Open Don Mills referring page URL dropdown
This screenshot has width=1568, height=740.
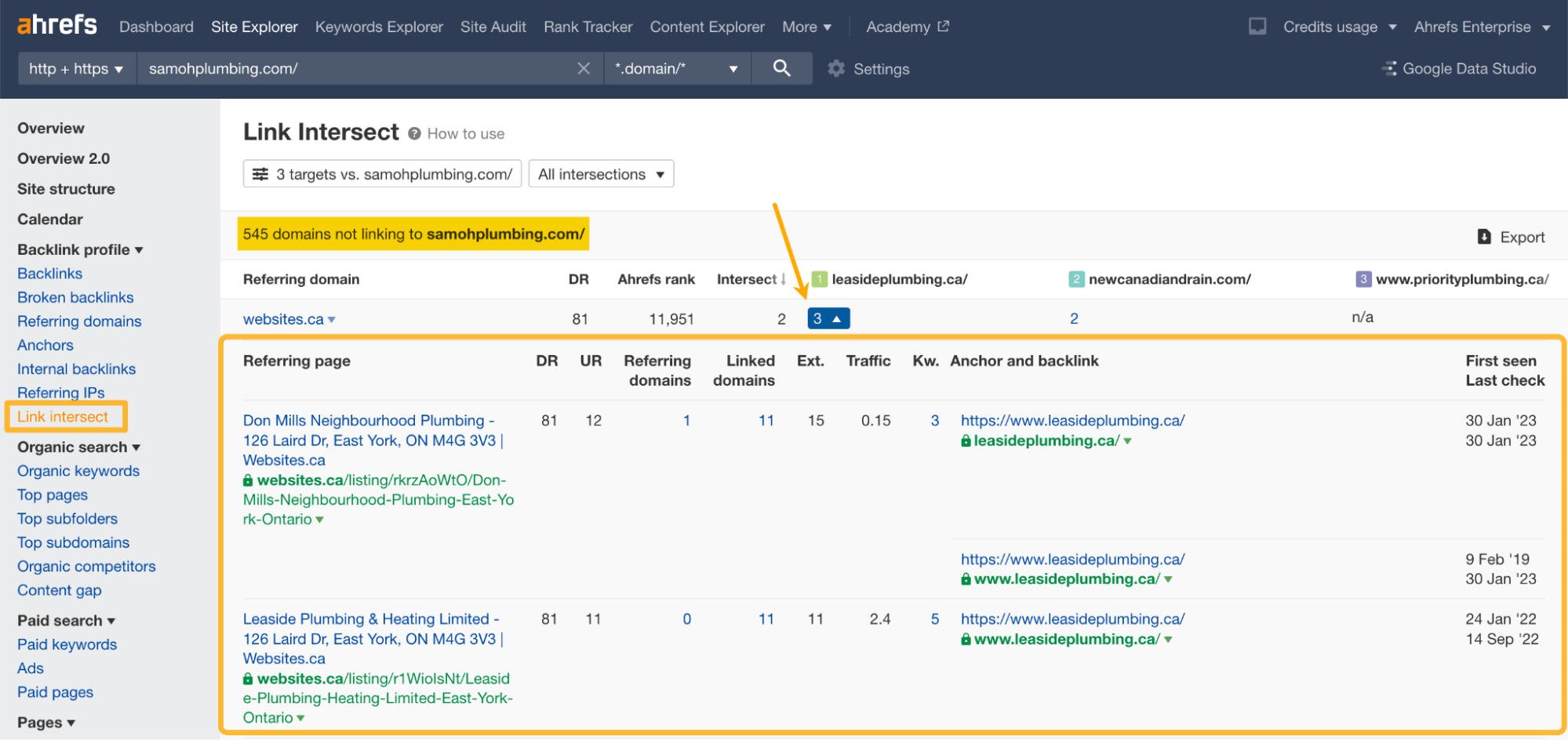click(319, 520)
